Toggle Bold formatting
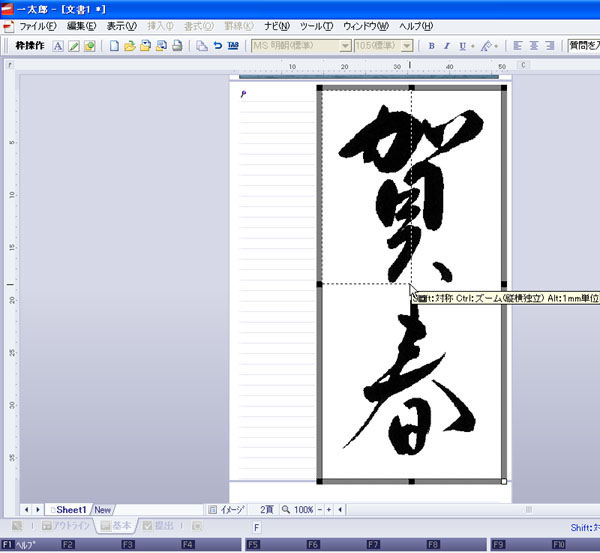 pyautogui.click(x=431, y=46)
